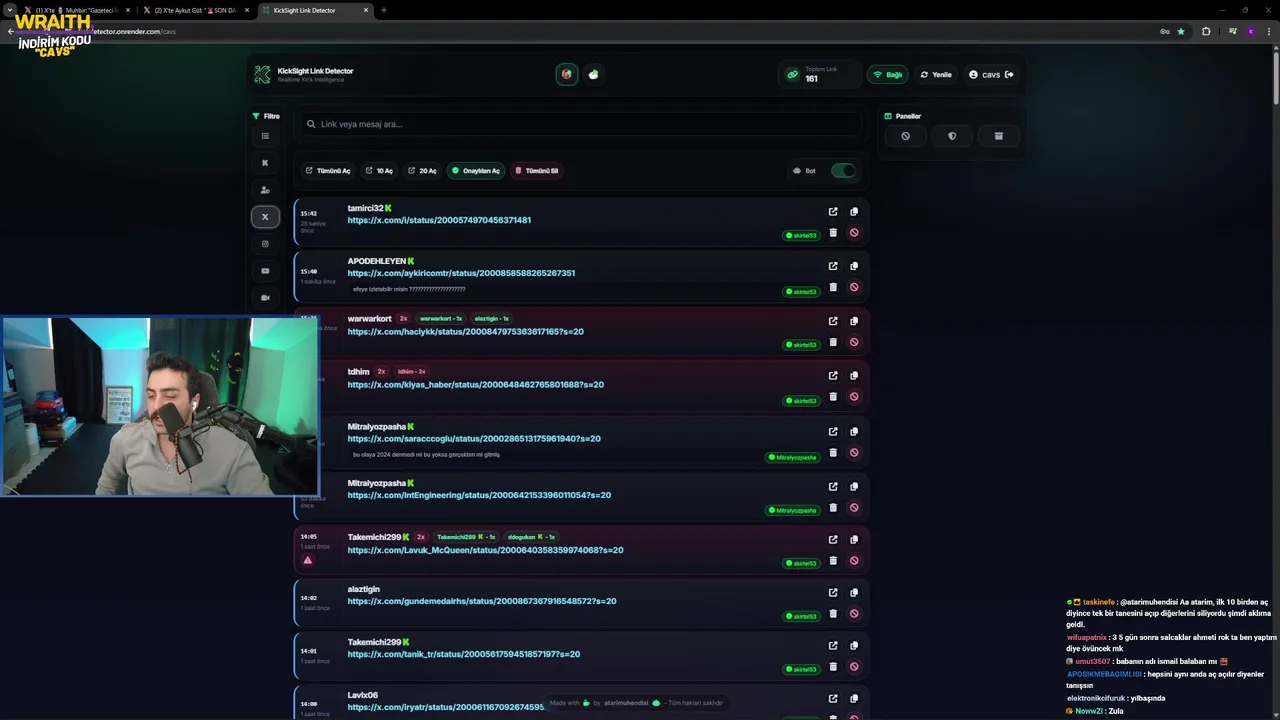Click the 10 Aç button
The image size is (1280, 720).
point(379,171)
